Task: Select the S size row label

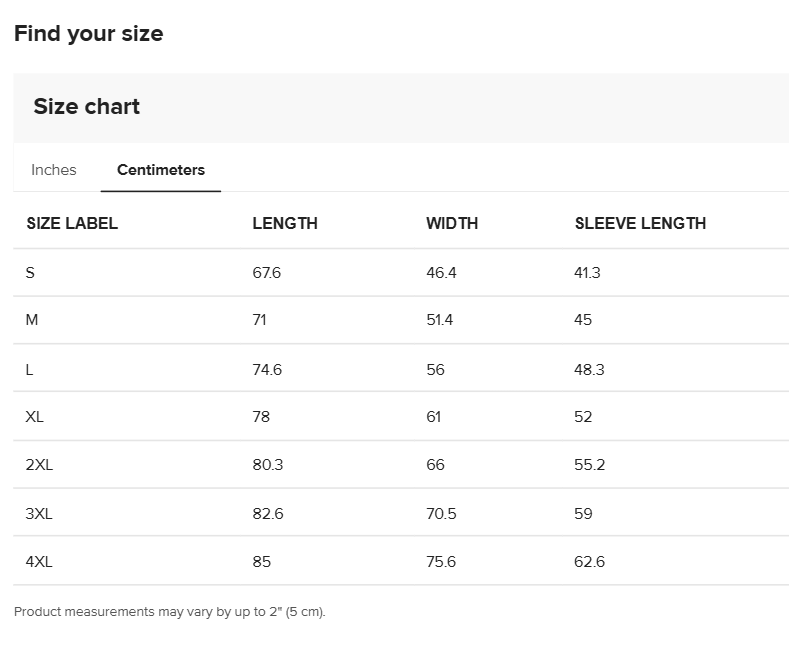Action: point(30,273)
